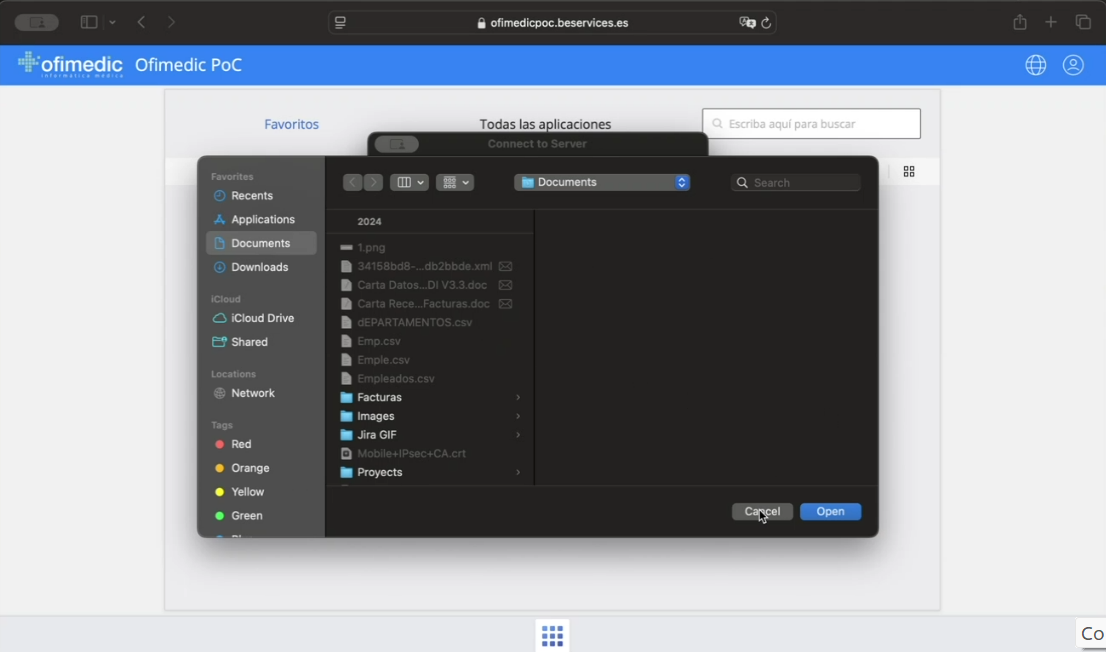Screen dimensions: 1106x652
Task: Toggle the Safari sidebar icon
Action: [x=89, y=22]
